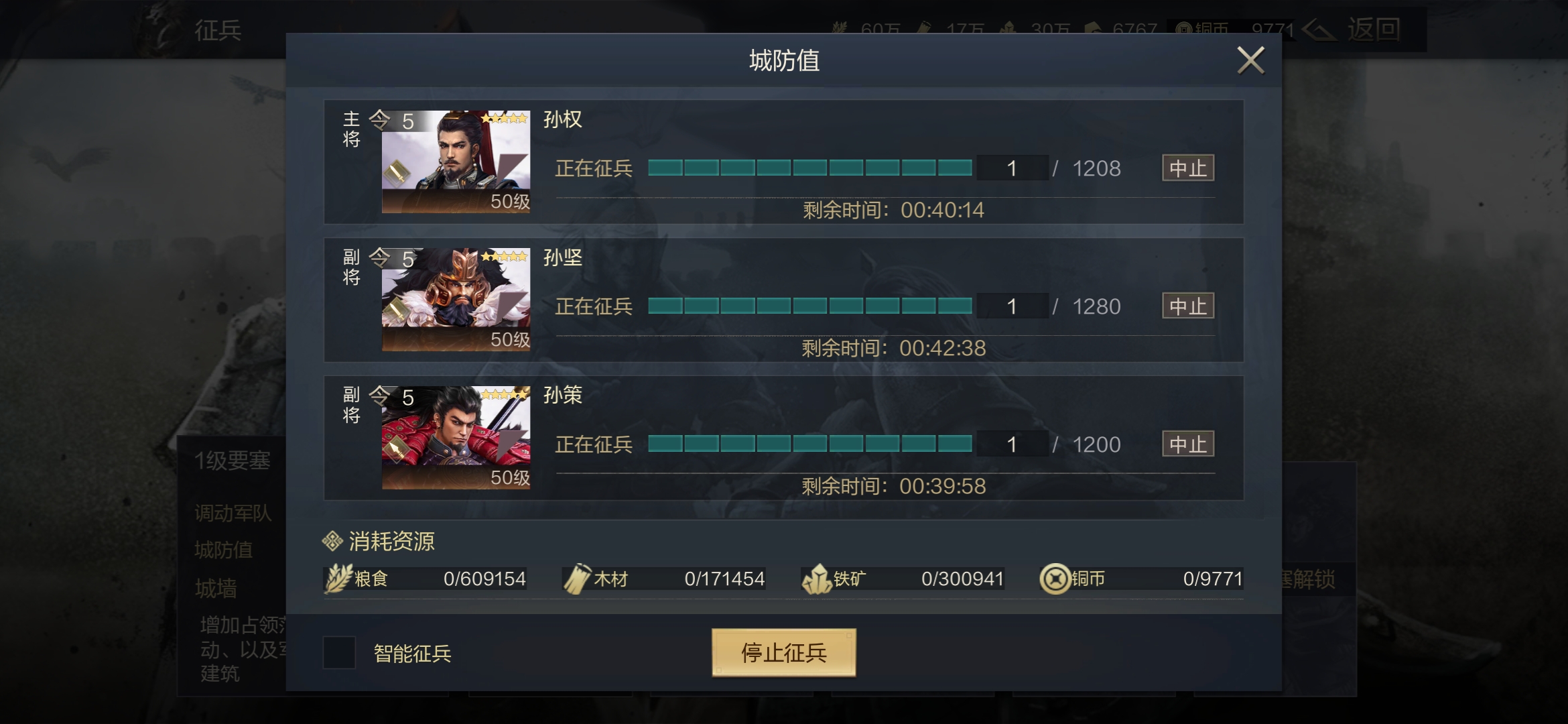Click the 木材 wood resource icon
Screen dimensions: 1568x724
pos(576,579)
